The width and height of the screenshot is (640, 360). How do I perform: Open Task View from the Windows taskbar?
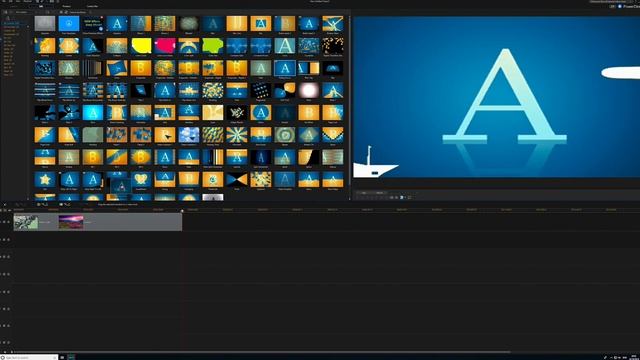pyautogui.click(x=62, y=358)
